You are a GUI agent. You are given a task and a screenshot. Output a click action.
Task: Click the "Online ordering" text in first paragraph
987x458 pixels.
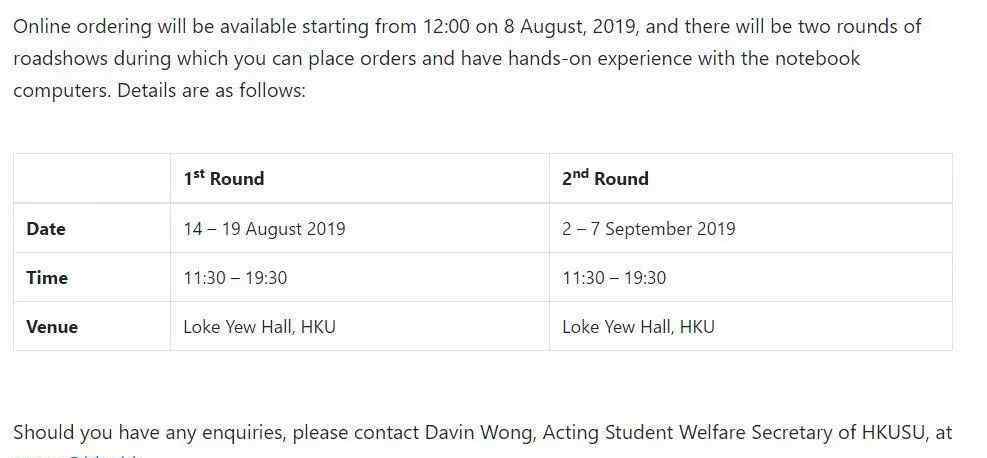(x=83, y=27)
